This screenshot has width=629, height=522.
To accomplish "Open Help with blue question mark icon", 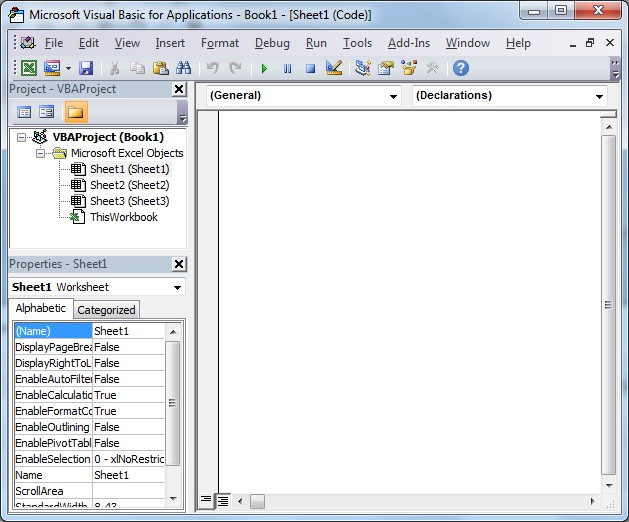I will click(461, 68).
